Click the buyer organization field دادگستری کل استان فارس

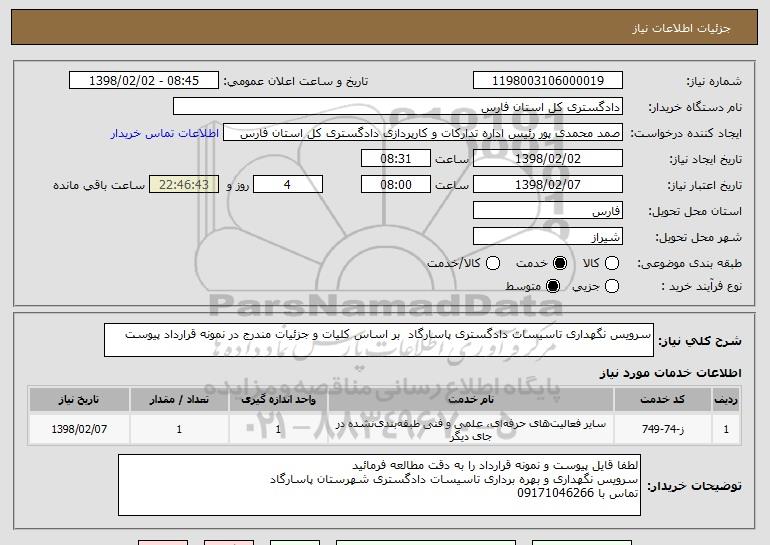coord(398,107)
